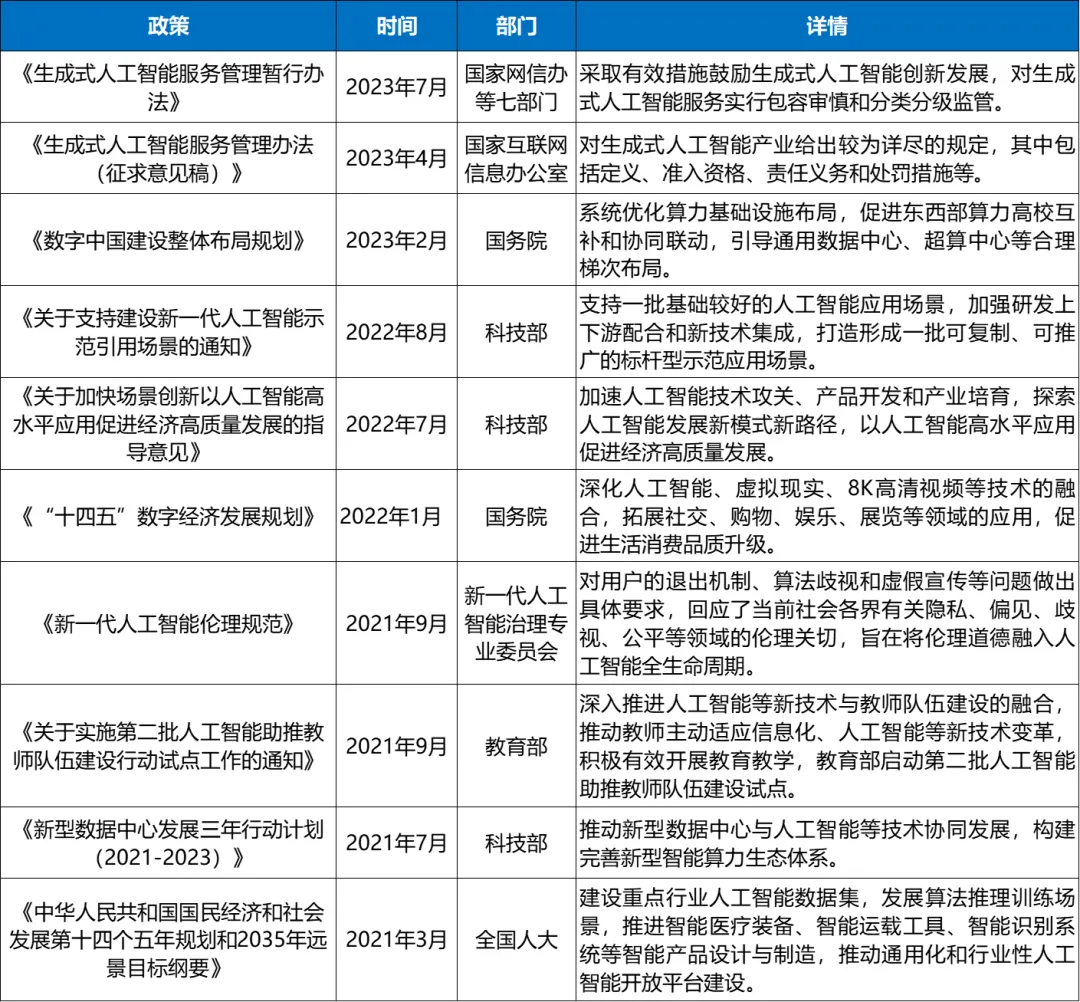Click details starting 对用户的退出机制
1080x1002 pixels.
pyautogui.click(x=827, y=623)
